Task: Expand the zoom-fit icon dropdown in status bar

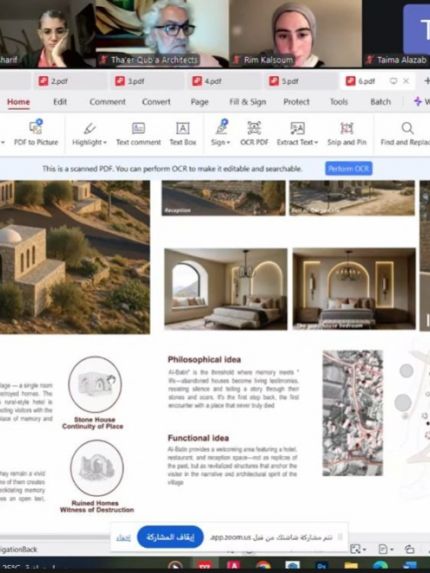Action: [364, 549]
